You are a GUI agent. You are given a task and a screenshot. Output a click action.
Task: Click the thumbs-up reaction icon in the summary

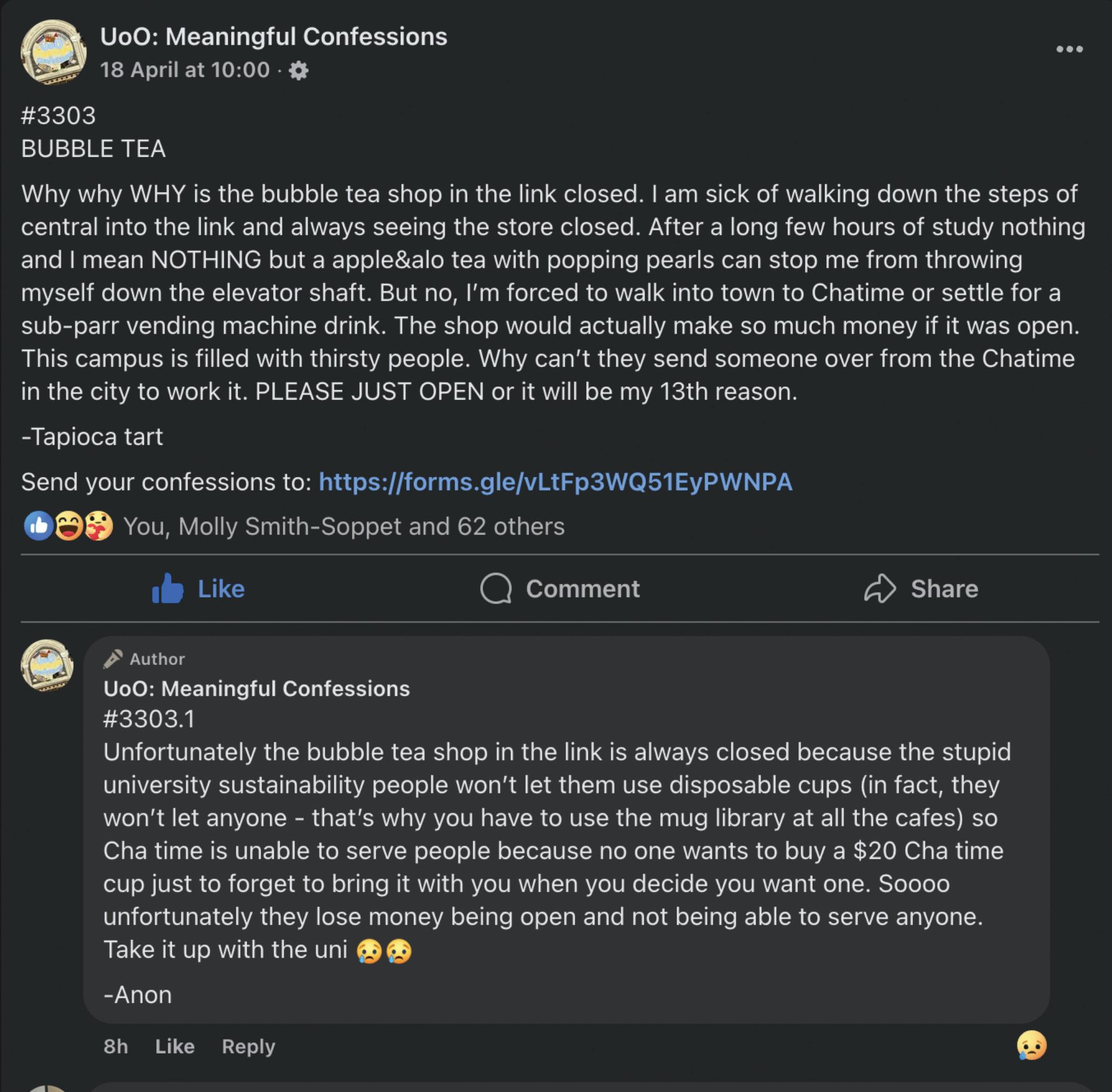point(38,526)
